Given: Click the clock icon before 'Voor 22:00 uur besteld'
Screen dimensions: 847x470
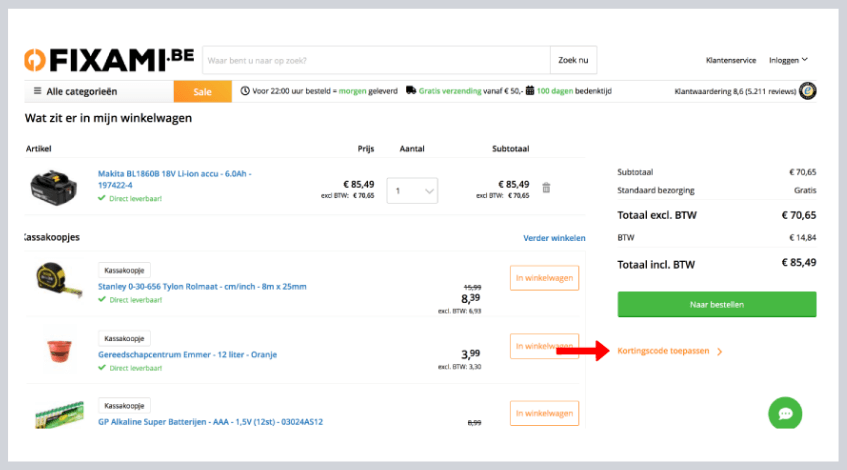Looking at the screenshot, I should (x=245, y=91).
